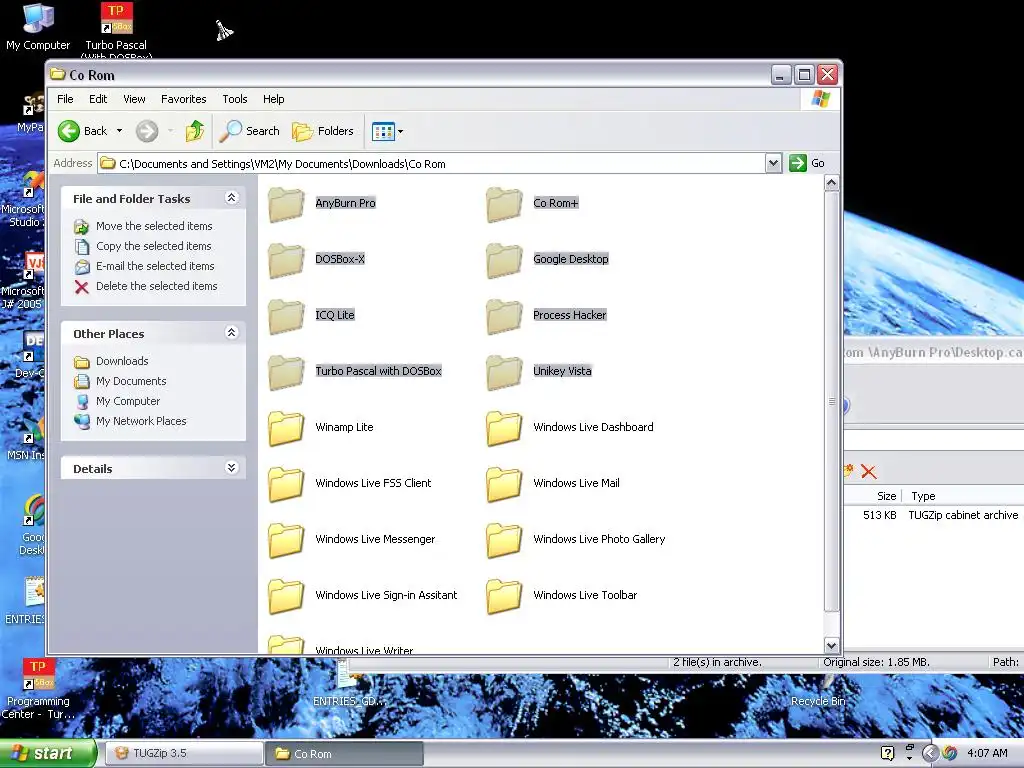Click the red delete X icon in TUGZip
This screenshot has width=1024, height=768.
coord(869,472)
